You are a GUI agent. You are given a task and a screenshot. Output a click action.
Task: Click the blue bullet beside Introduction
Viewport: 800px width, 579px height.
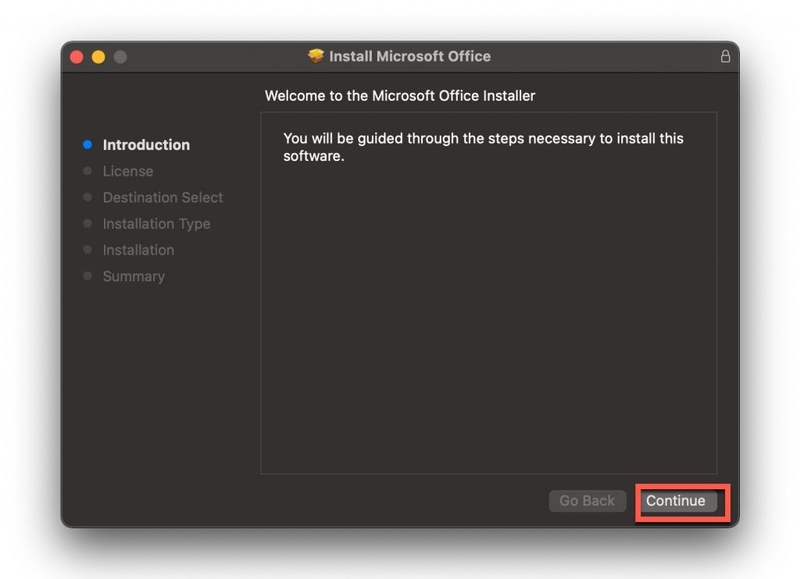point(87,145)
